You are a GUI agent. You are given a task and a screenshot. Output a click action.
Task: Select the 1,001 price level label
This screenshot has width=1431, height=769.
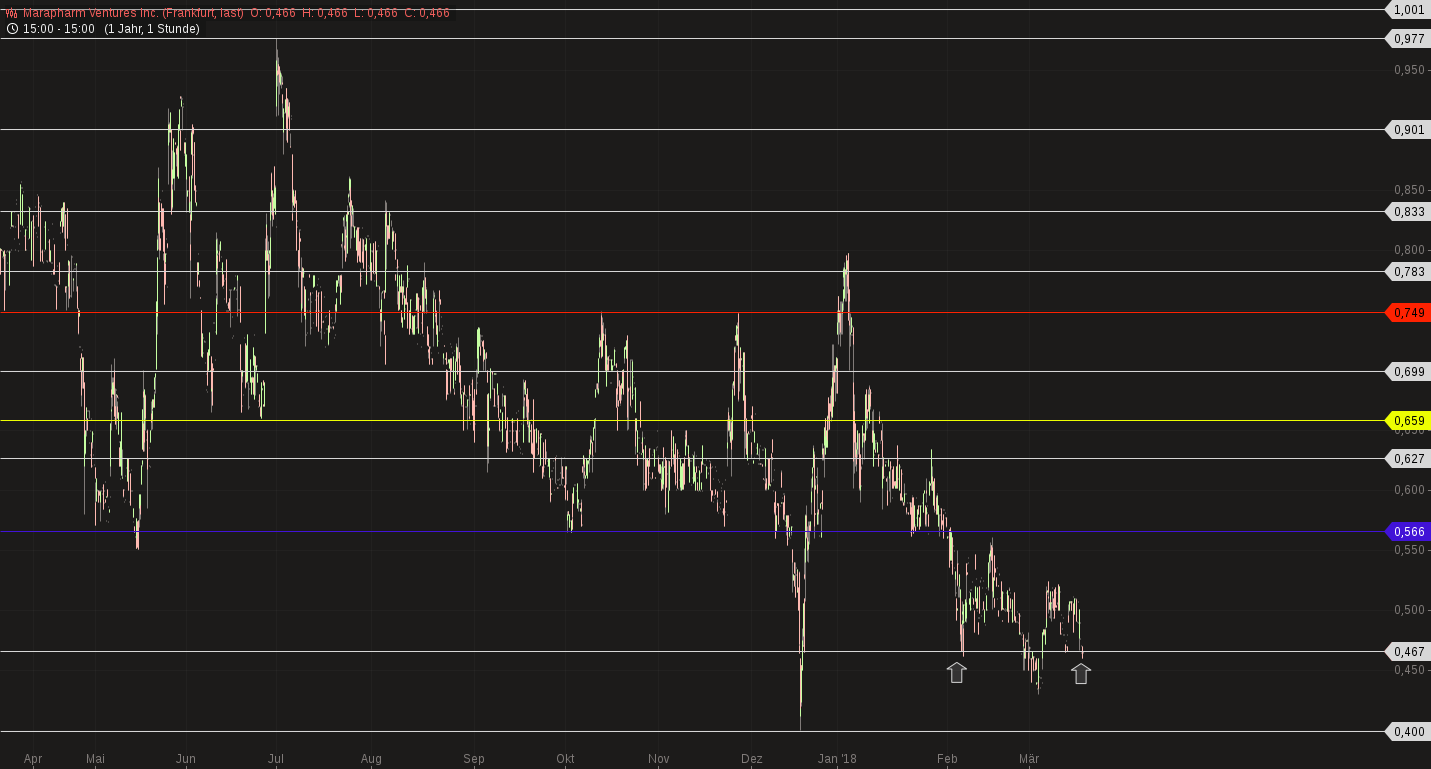tap(1408, 10)
